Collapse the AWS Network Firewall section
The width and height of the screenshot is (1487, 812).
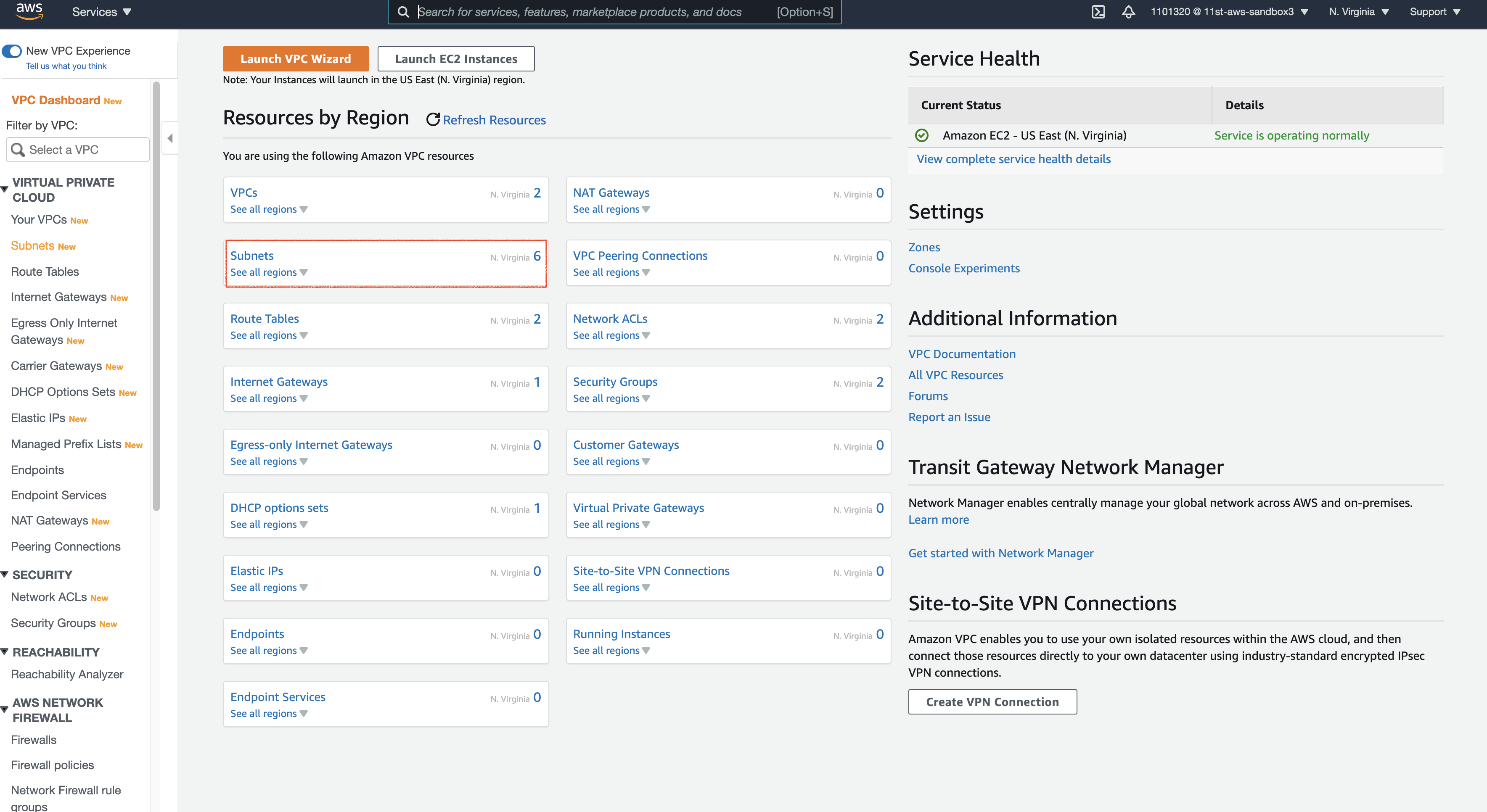4,710
